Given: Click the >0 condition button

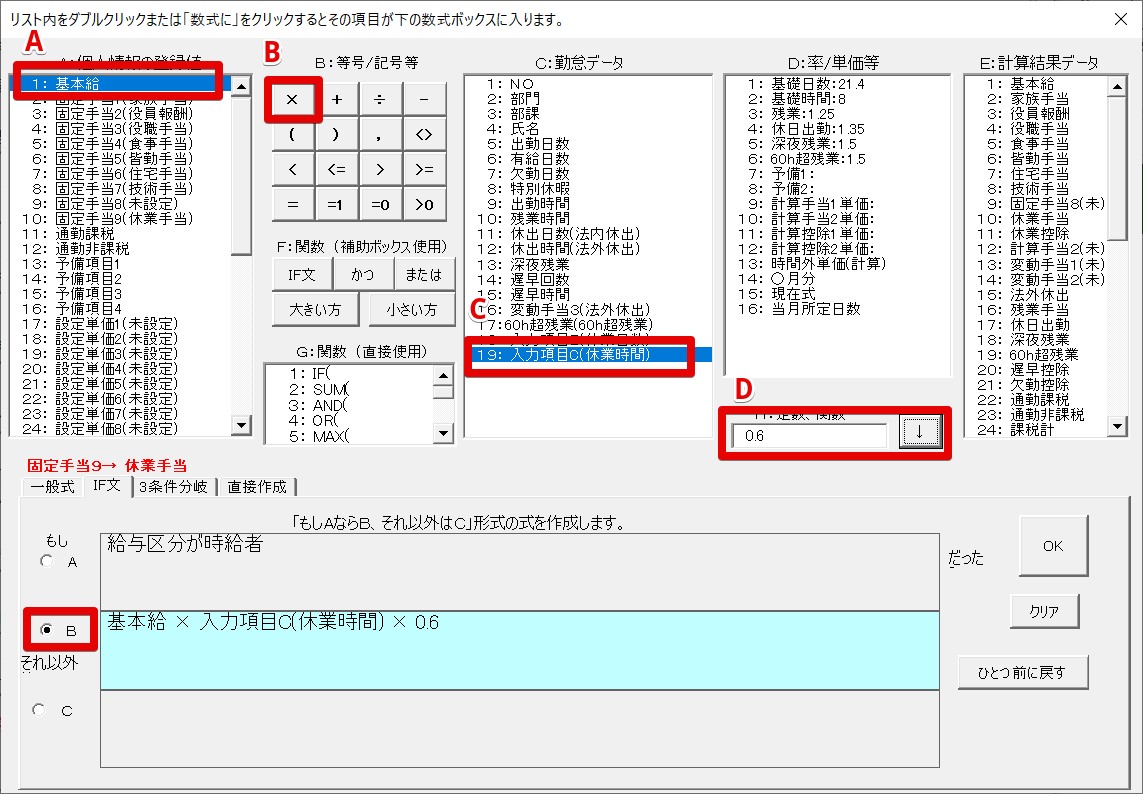Looking at the screenshot, I should coord(424,204).
